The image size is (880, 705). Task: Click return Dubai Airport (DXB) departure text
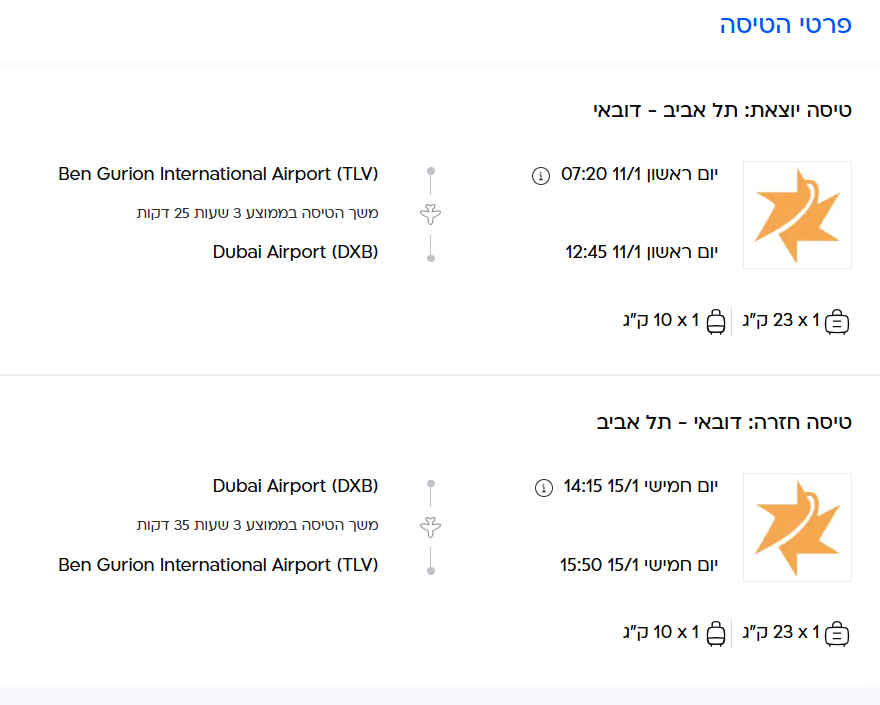pos(295,486)
